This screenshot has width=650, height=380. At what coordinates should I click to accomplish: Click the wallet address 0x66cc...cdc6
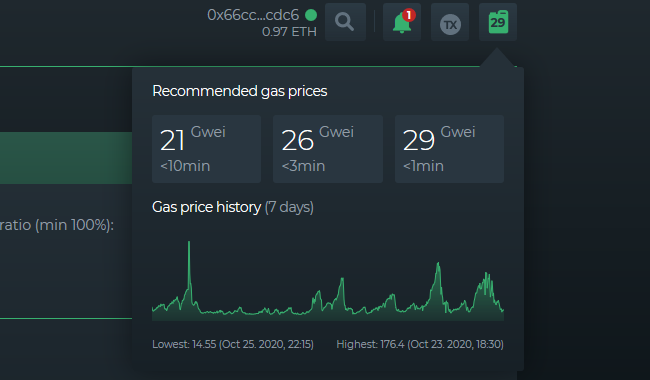pyautogui.click(x=253, y=15)
